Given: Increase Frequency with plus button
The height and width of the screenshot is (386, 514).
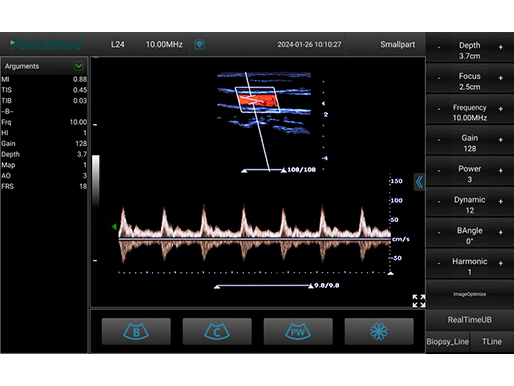Looking at the screenshot, I should 501,109.
